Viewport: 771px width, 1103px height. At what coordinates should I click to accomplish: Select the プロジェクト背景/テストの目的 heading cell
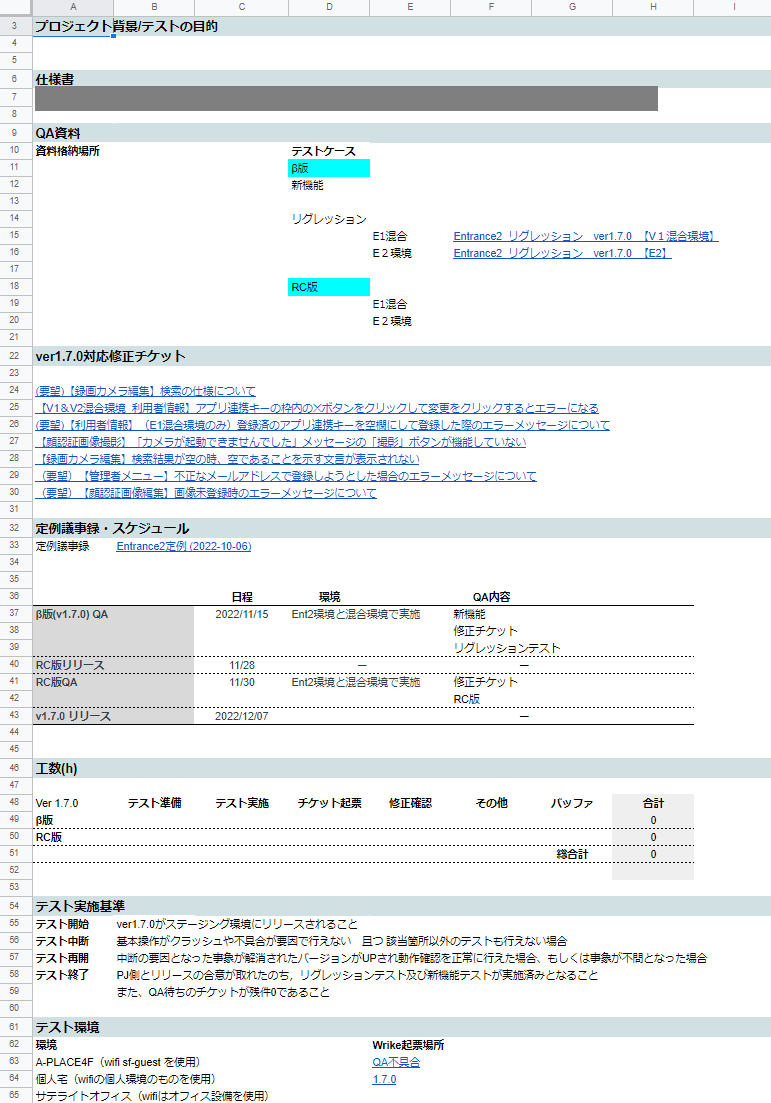(x=127, y=26)
